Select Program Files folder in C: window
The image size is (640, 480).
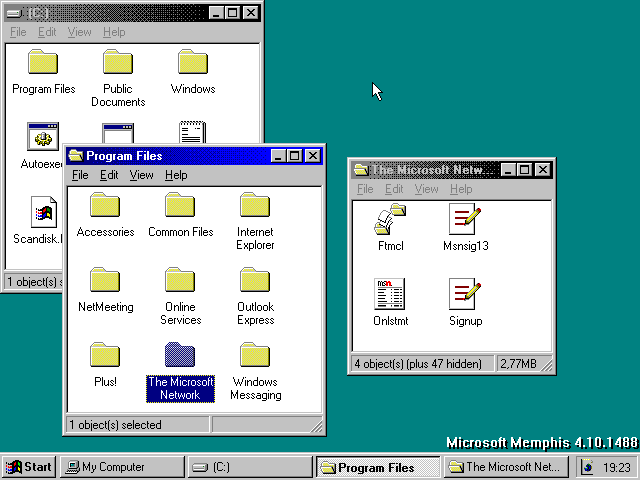(x=43, y=62)
